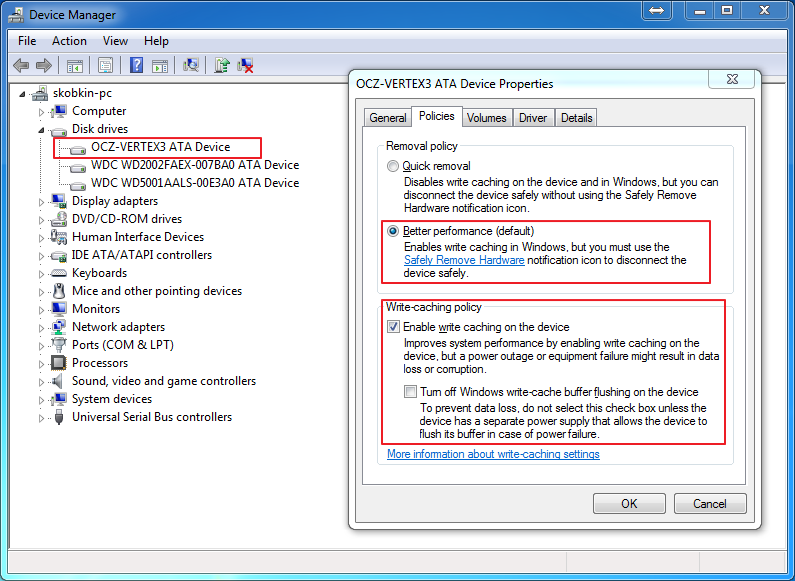Select WDC WD2002FAEX-007BA0 ATA Device
795x581 pixels.
tap(194, 165)
